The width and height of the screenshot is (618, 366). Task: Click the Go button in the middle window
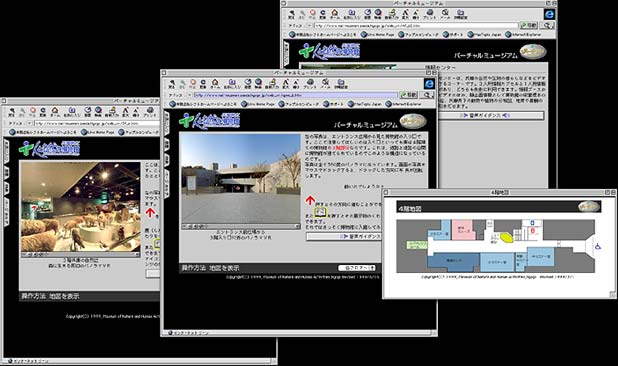409,95
